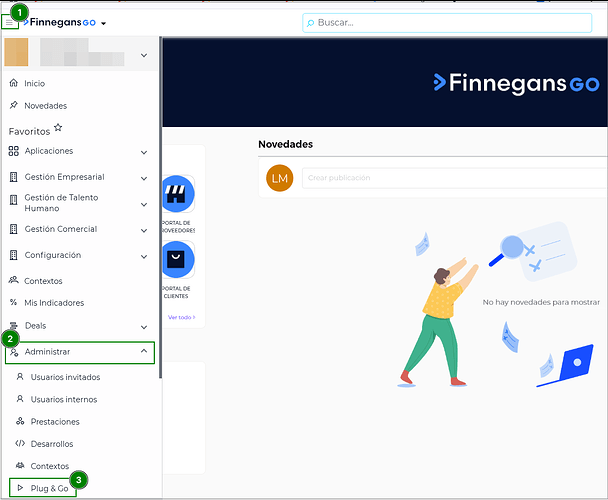Click the Usuarios internos person icon

[20, 399]
